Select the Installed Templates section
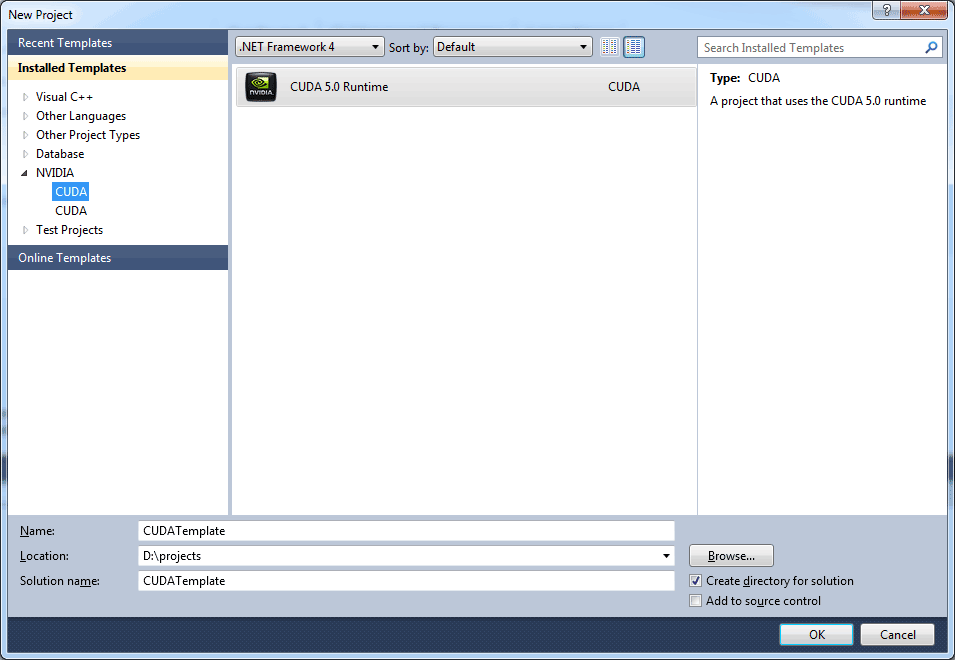The width and height of the screenshot is (955, 660). pos(118,68)
